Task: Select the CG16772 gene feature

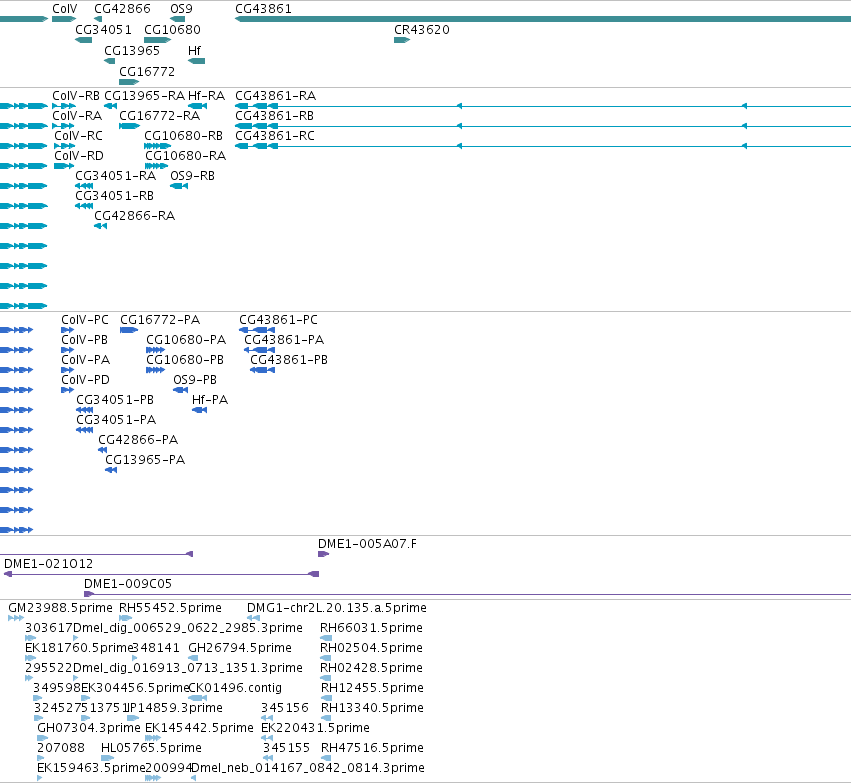Action: [x=129, y=82]
